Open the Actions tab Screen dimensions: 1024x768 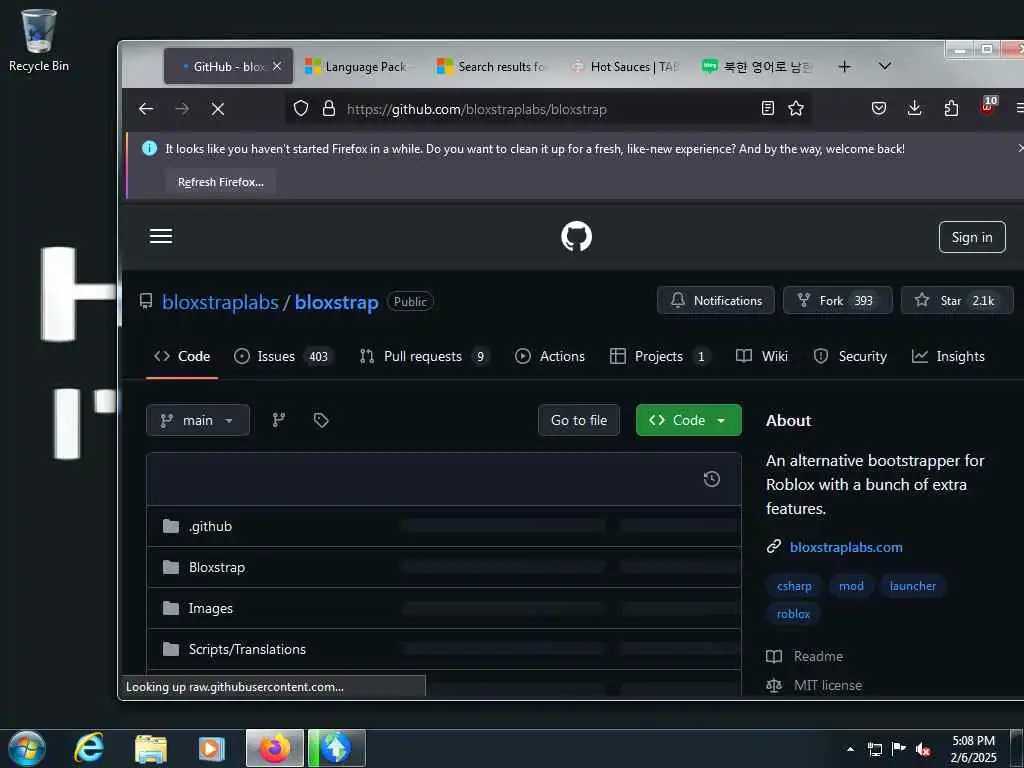[x=550, y=357]
